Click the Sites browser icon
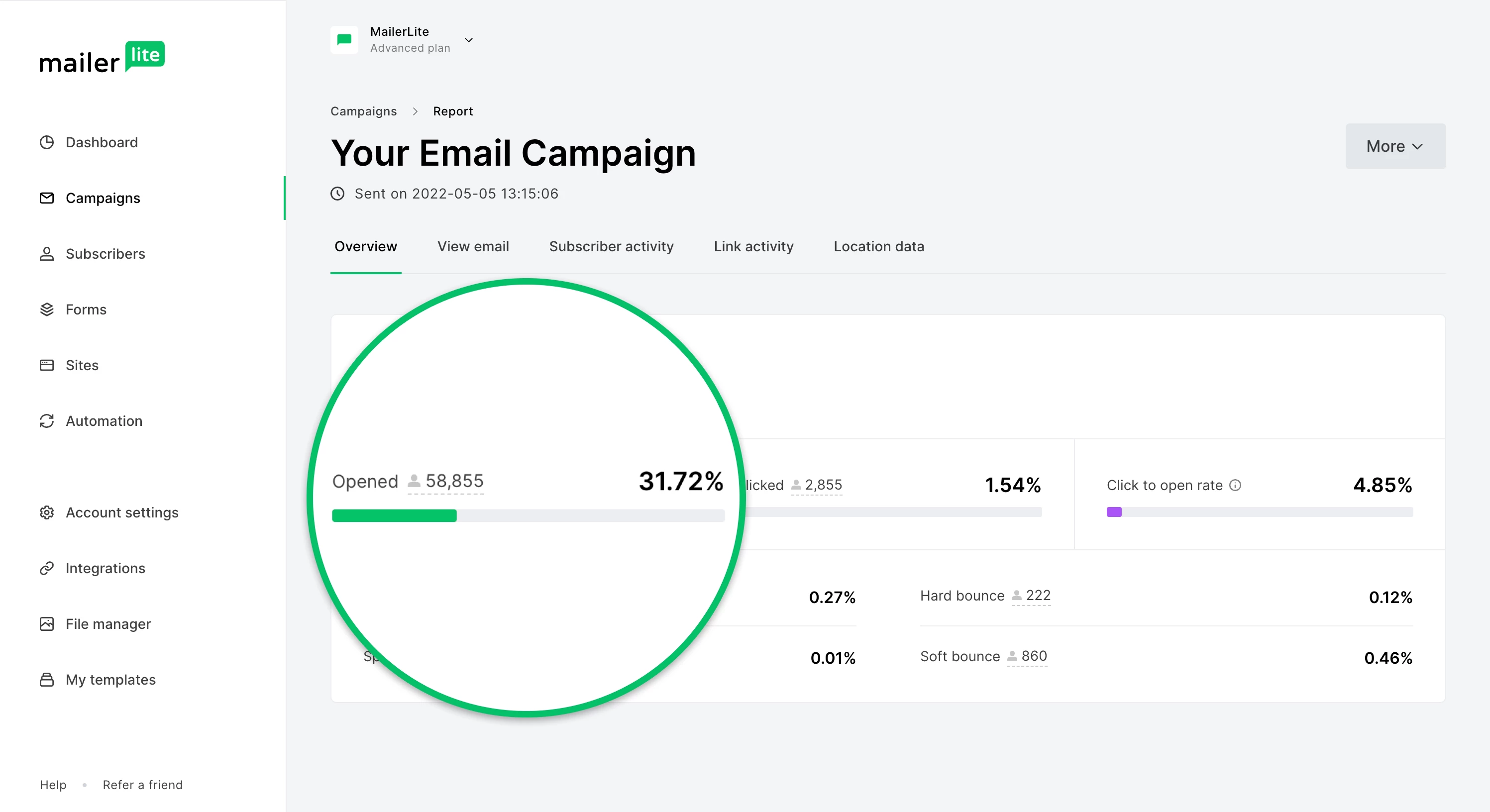Viewport: 1490px width, 812px height. point(47,365)
